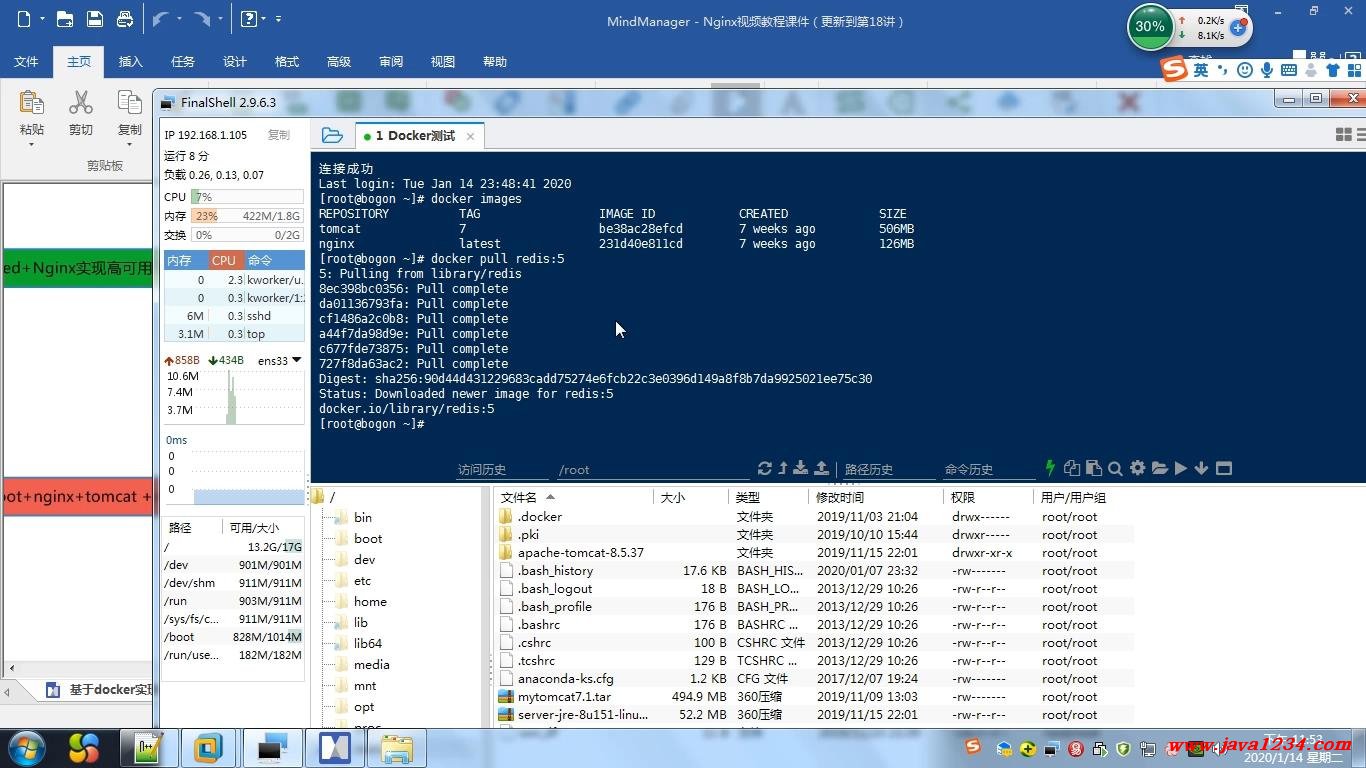The height and width of the screenshot is (768, 1366).
Task: Select the apache-tomcat-8.5.37 folder row
Action: 815,553
